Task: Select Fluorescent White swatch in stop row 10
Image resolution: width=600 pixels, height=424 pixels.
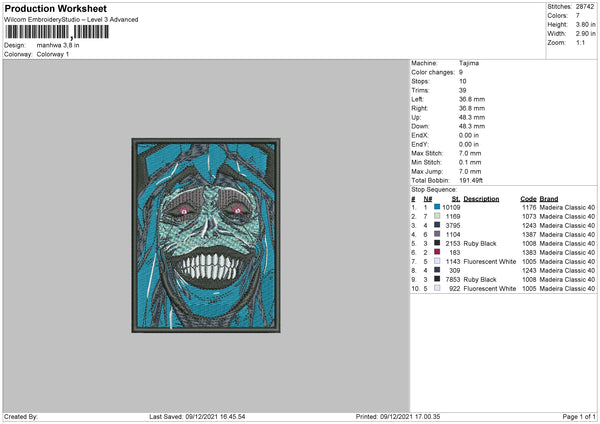Action: coord(437,288)
